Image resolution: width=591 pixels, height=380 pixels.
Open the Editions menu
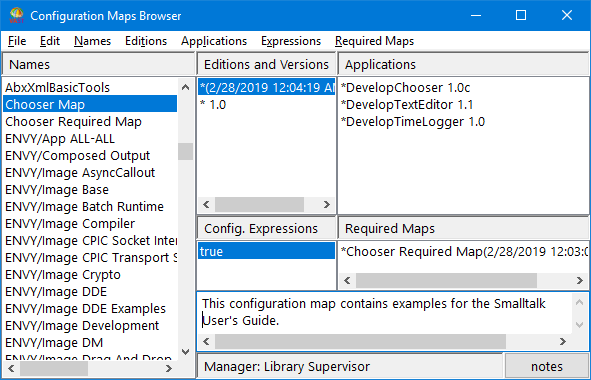point(146,41)
